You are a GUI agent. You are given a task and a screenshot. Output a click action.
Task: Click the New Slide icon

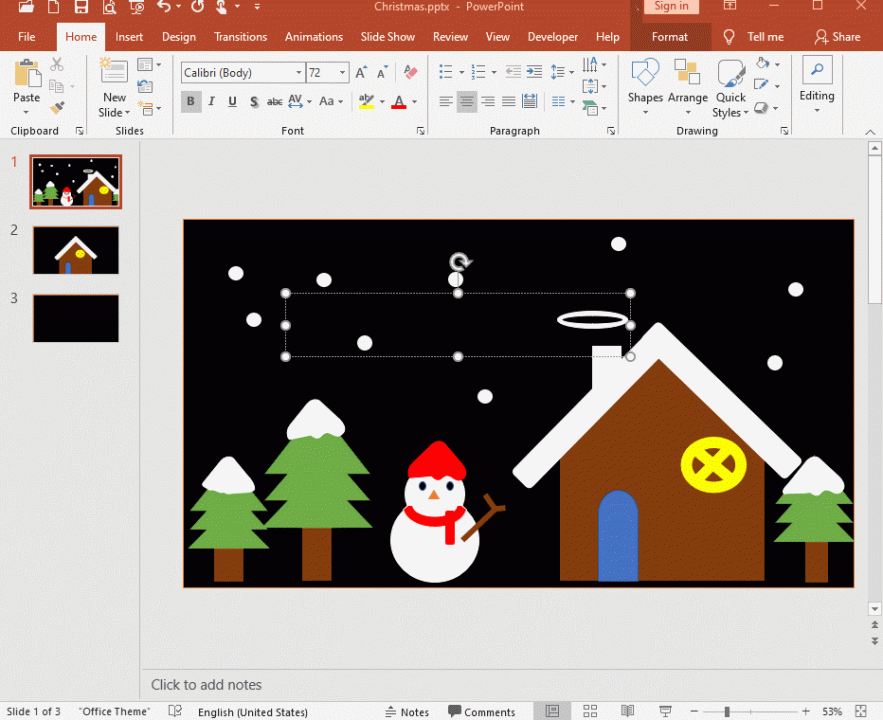[x=114, y=71]
